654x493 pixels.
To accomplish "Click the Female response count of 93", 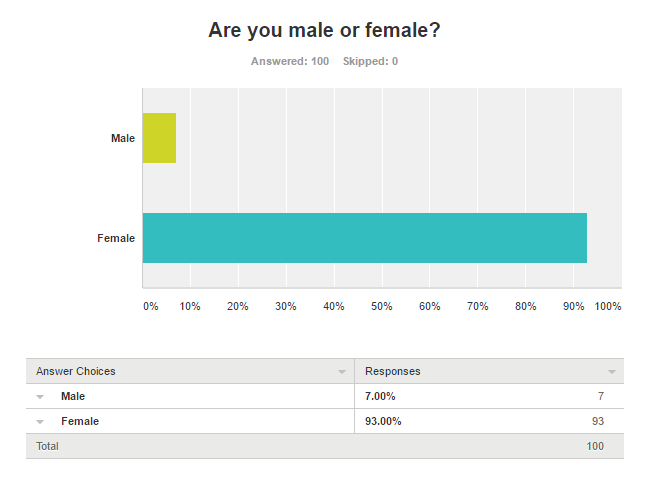I will coord(597,421).
